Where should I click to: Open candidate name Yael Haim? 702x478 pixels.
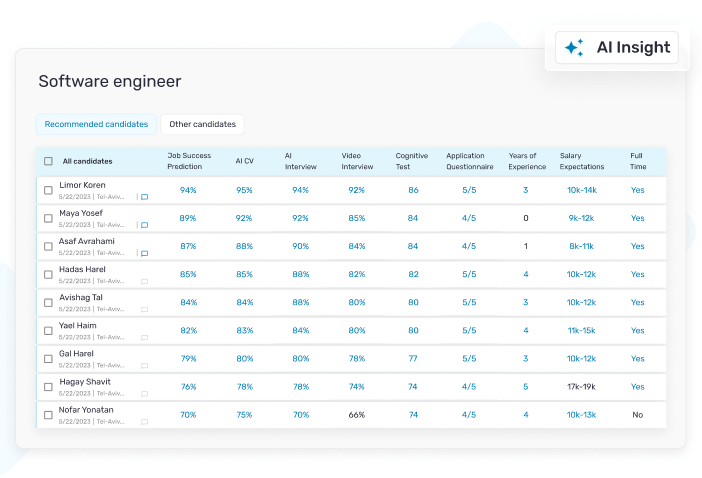click(77, 325)
